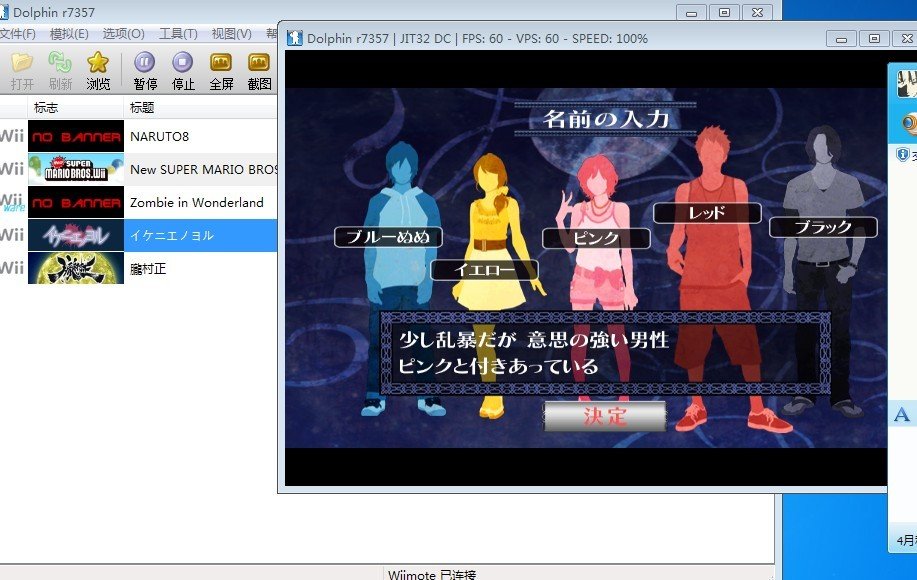Image resolution: width=917 pixels, height=580 pixels.
Task: Open the 视图(V) menu
Action: [x=229, y=32]
